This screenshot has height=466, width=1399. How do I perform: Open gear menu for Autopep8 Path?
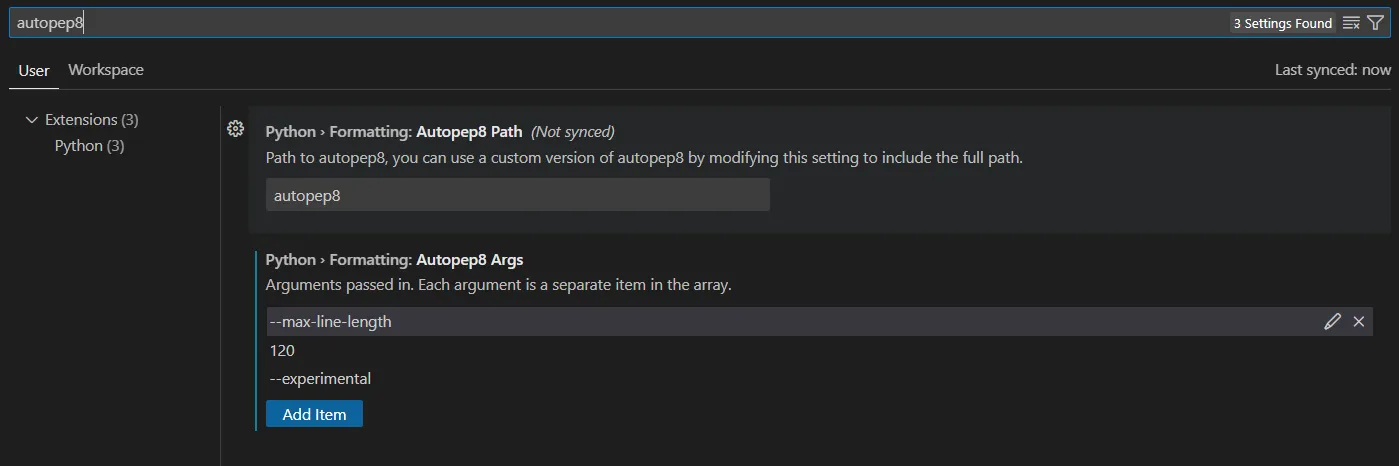[236, 128]
